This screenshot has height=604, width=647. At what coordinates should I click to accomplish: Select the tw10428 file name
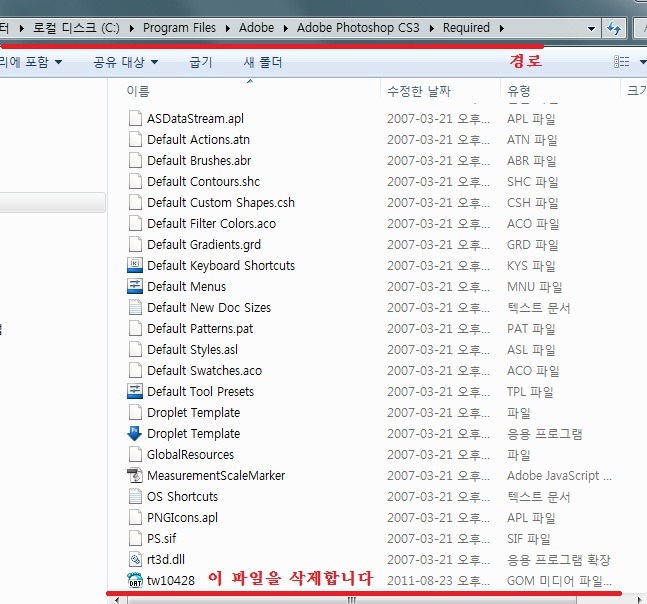pyautogui.click(x=171, y=580)
